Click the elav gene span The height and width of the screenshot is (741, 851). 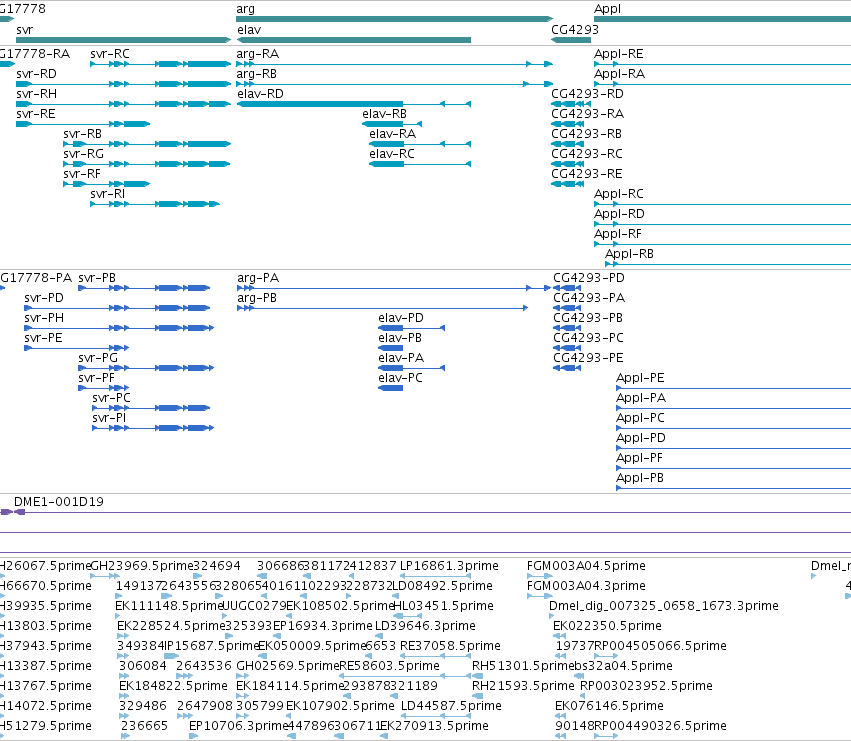pyautogui.click(x=354, y=40)
